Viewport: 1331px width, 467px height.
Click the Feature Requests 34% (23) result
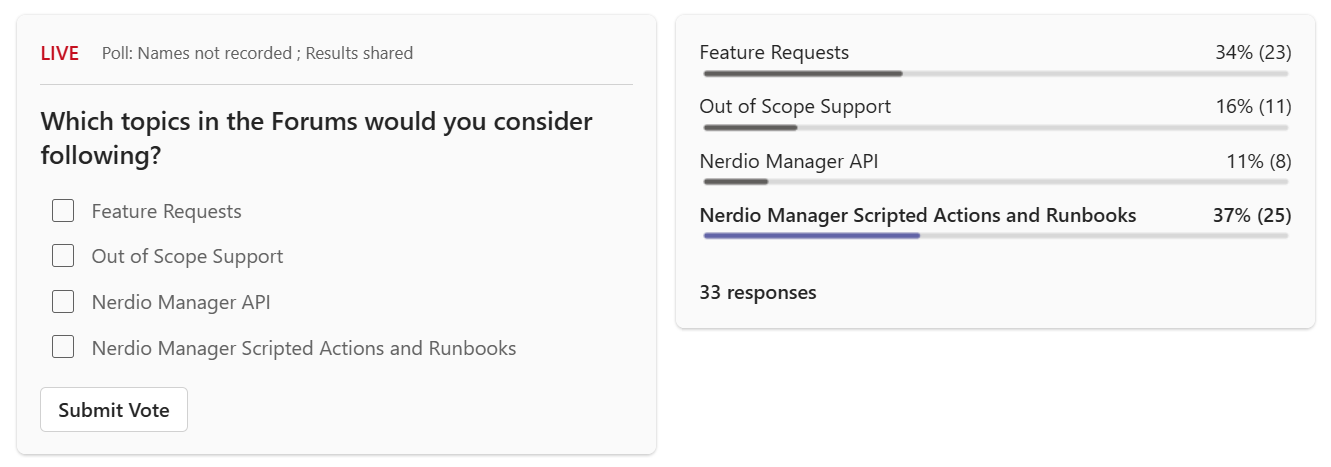(x=1253, y=52)
